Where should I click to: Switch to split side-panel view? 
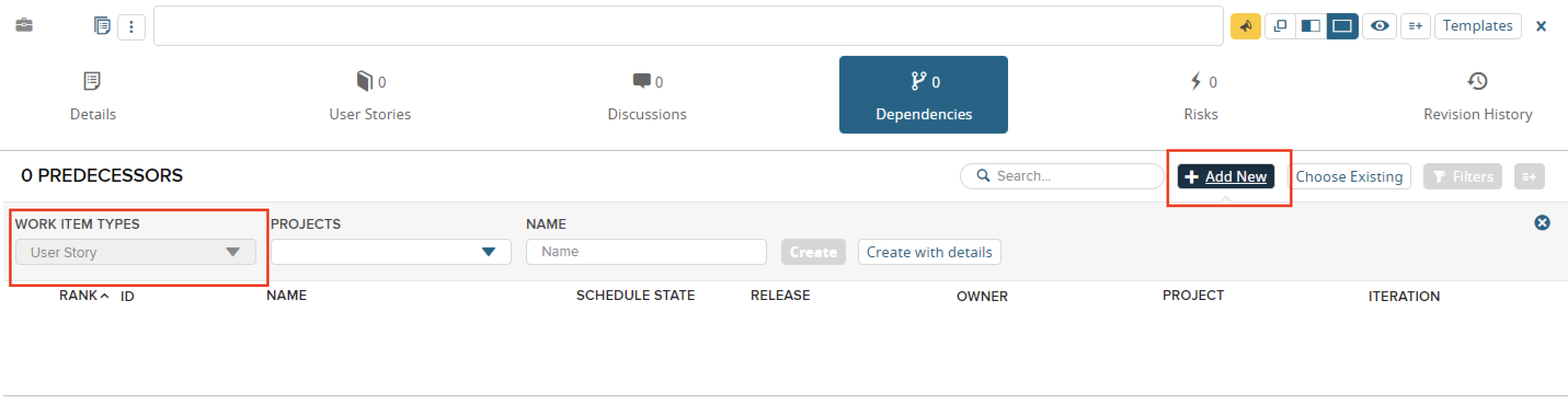click(x=1311, y=26)
